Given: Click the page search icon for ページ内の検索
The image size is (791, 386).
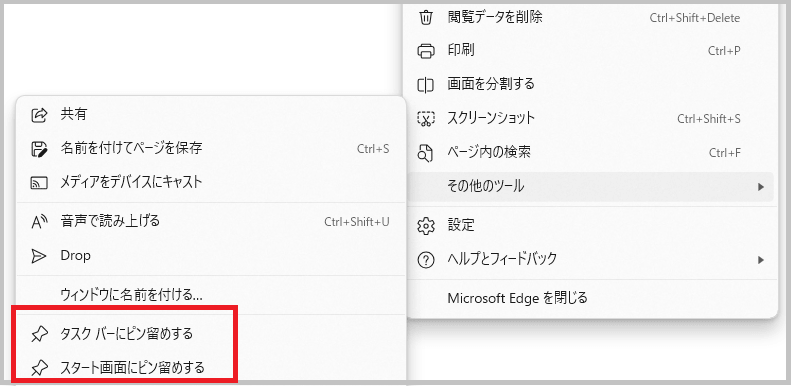Looking at the screenshot, I should (426, 152).
